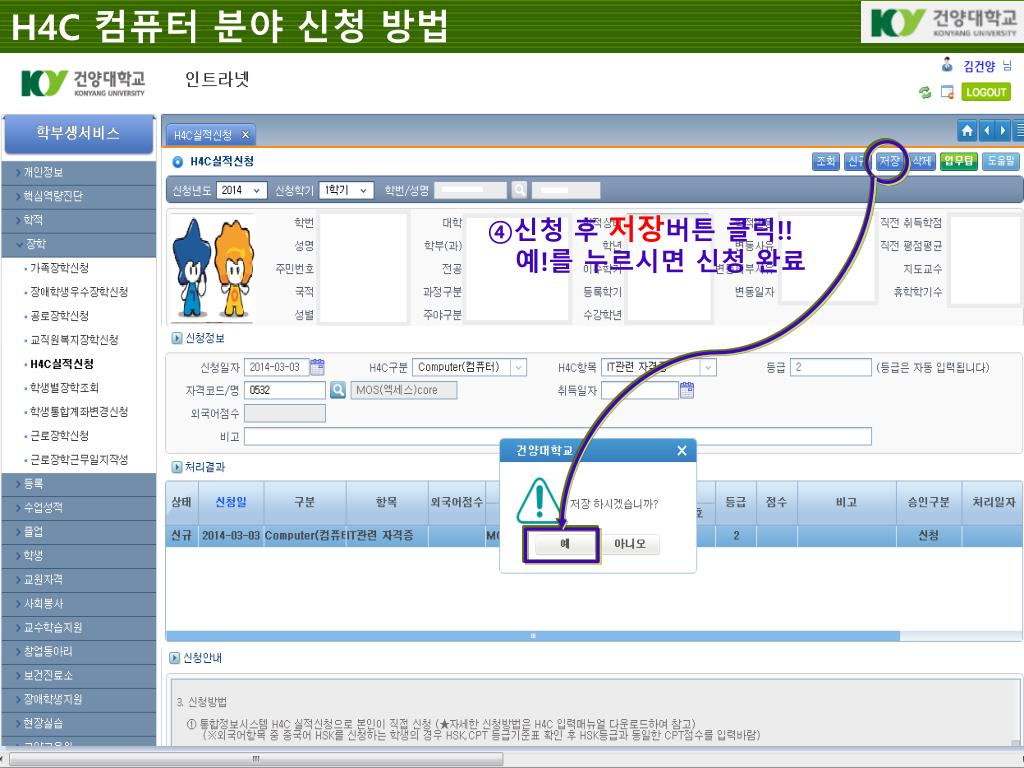Click magnifier icon beside 학번/성명 field
The height and width of the screenshot is (768, 1024).
coord(519,190)
